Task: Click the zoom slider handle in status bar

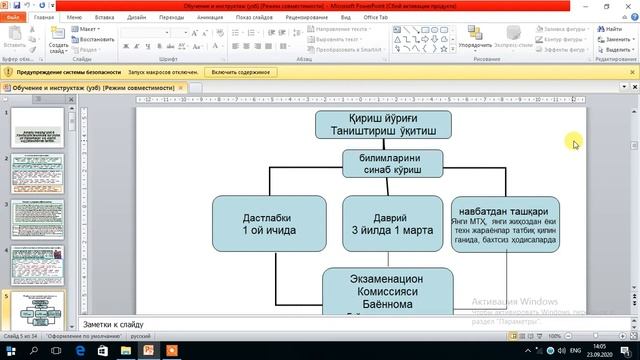Action: click(x=596, y=336)
